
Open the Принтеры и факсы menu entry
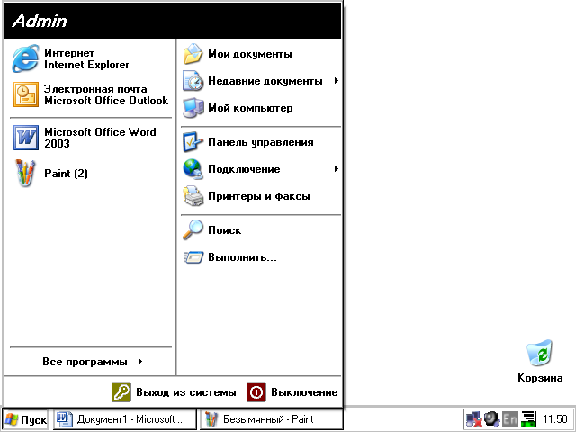point(262,196)
